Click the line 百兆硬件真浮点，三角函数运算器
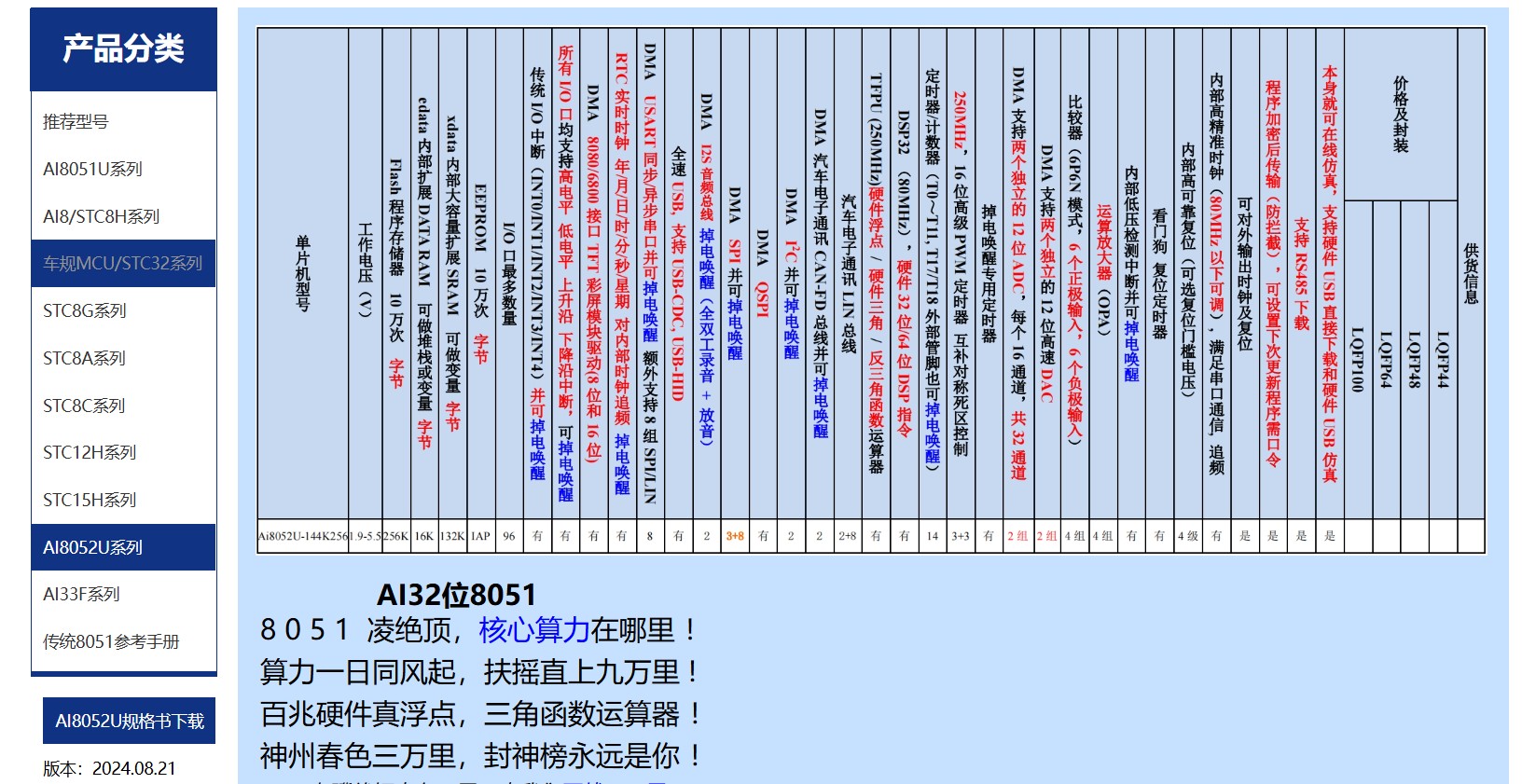Viewport: 1522px width, 784px height. click(481, 714)
